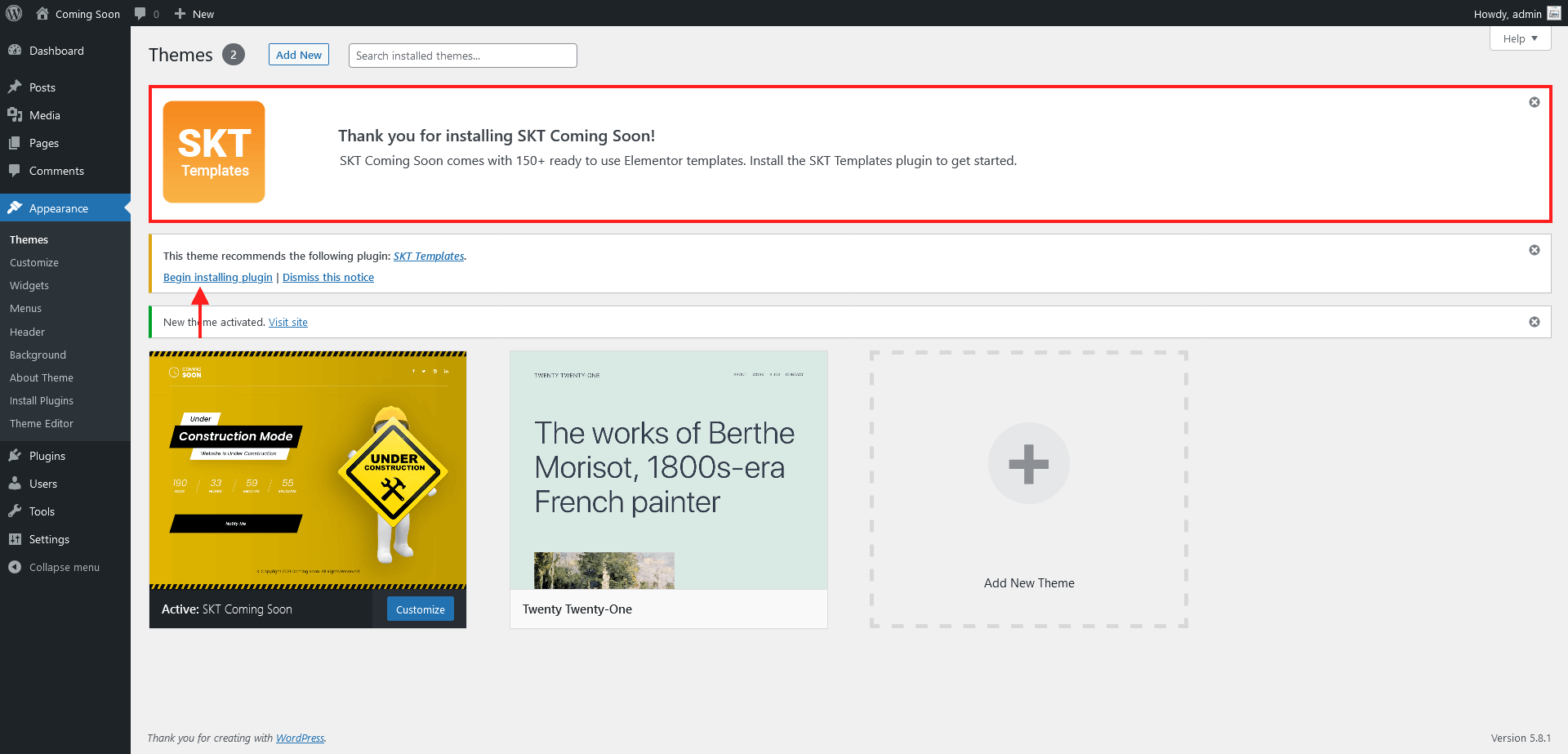Click the Users person icon
1568x754 pixels.
point(15,483)
